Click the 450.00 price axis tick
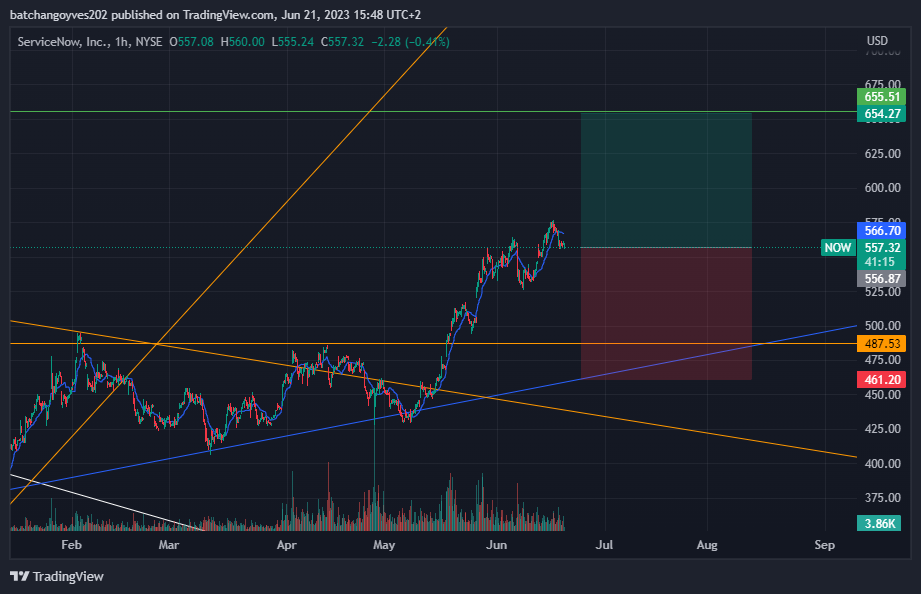This screenshot has height=594, width=921. pyautogui.click(x=882, y=395)
